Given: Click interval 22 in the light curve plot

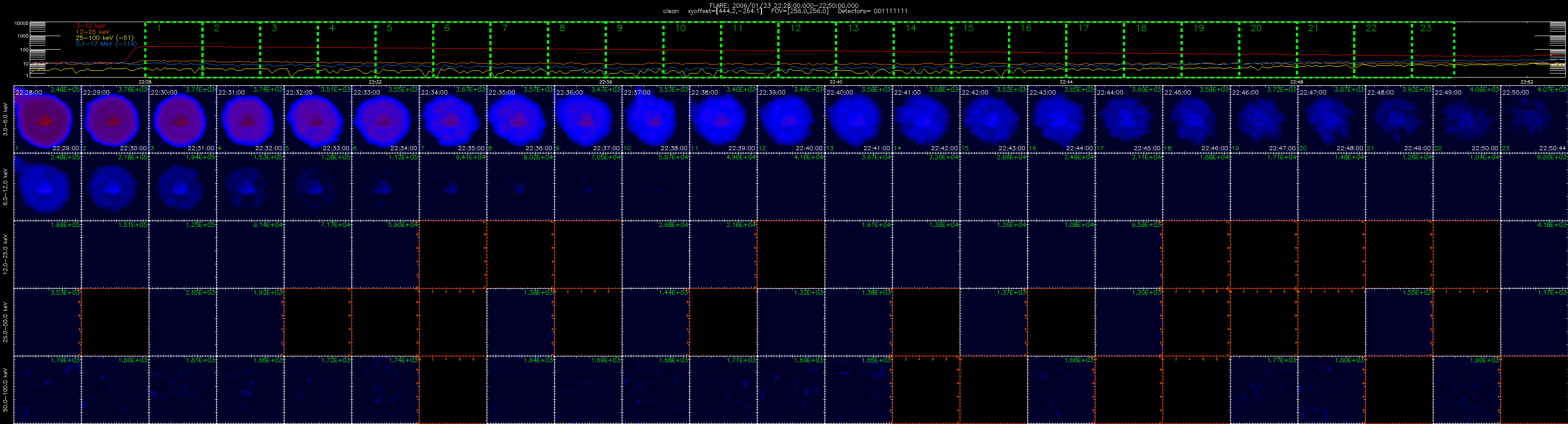Looking at the screenshot, I should [x=1383, y=49].
